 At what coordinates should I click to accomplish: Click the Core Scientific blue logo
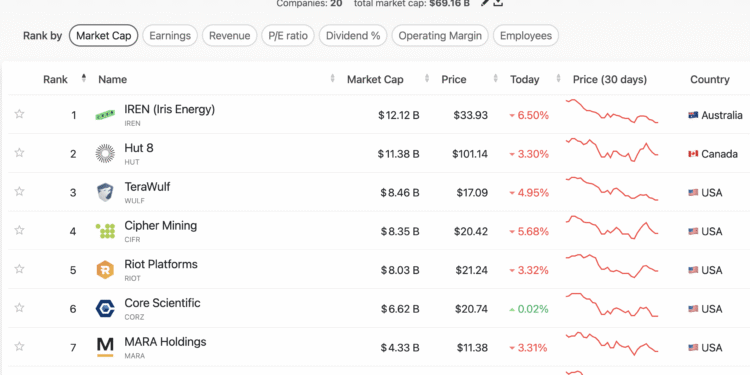click(x=105, y=309)
